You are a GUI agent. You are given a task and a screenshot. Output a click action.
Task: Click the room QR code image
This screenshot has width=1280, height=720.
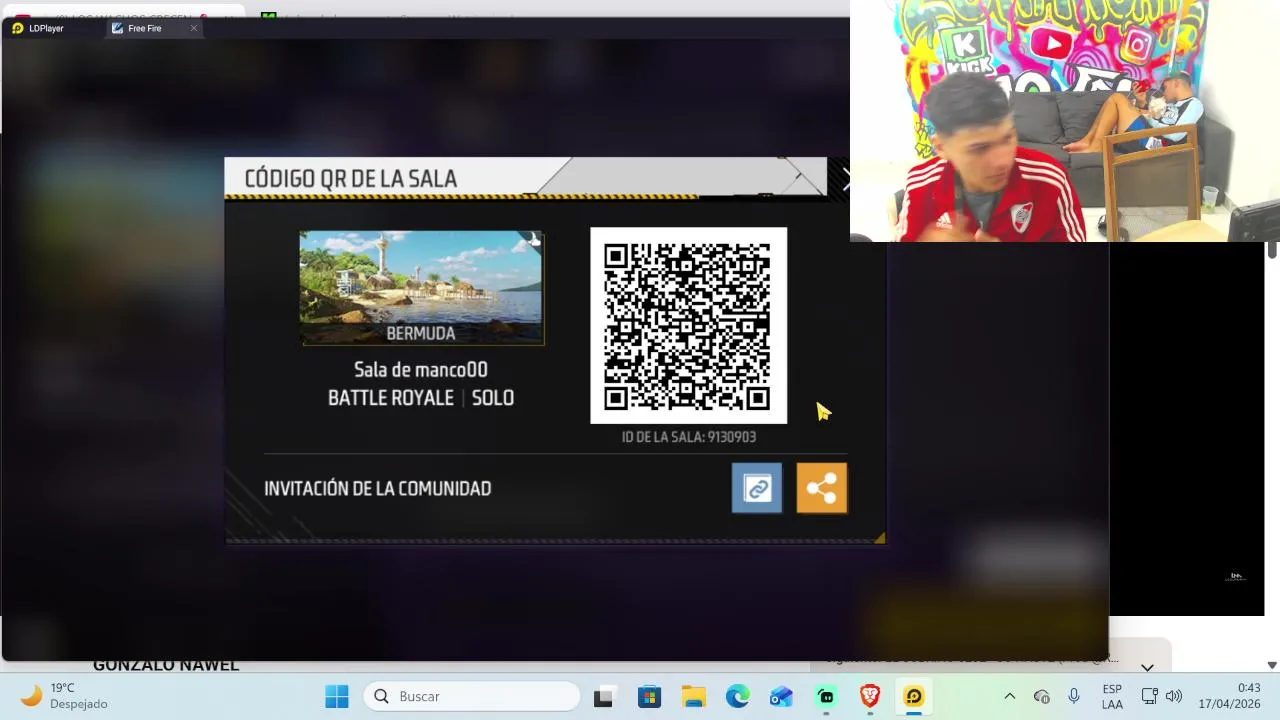tap(688, 325)
